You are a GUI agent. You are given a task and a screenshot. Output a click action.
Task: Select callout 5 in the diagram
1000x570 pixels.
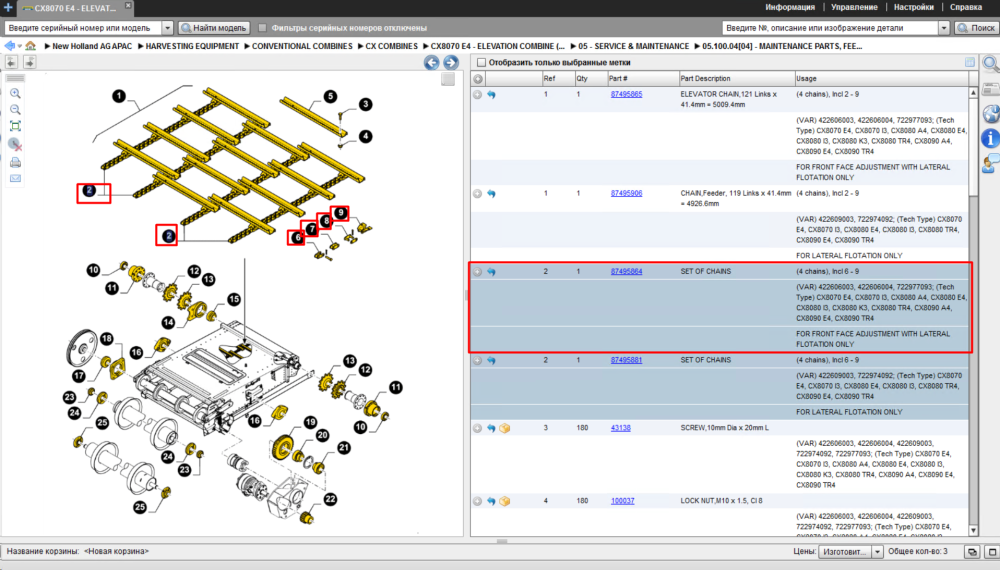point(330,96)
